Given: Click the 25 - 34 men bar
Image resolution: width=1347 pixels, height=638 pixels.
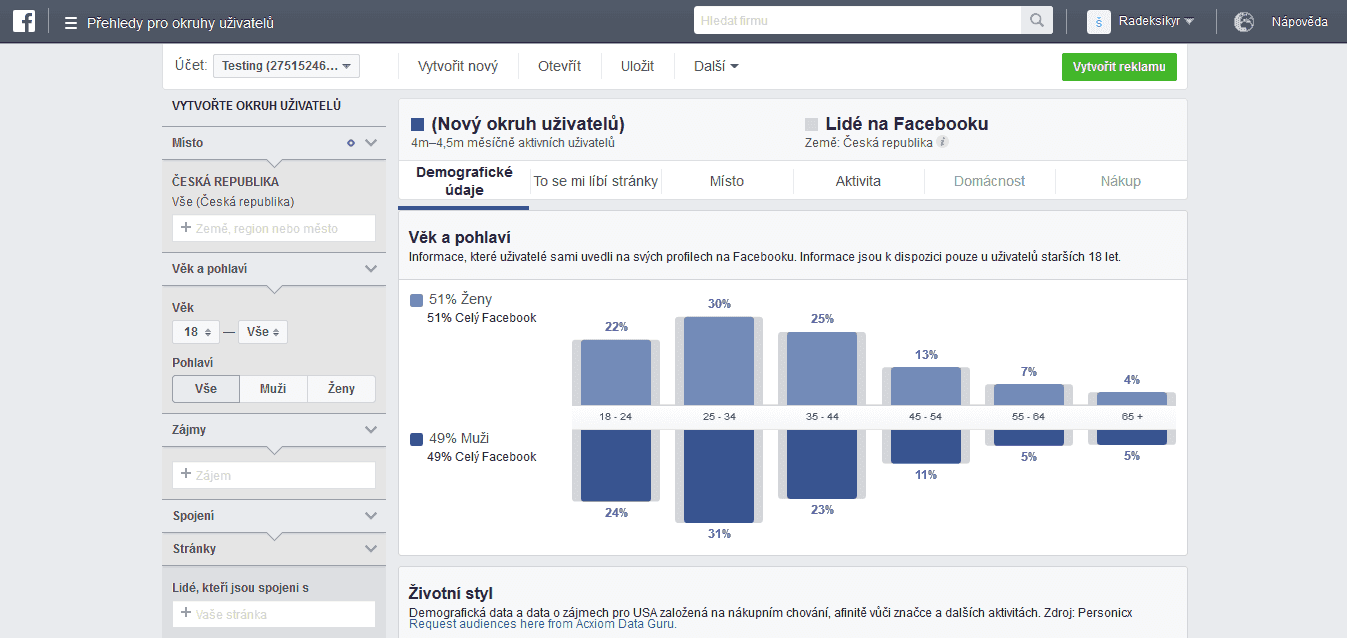Looking at the screenshot, I should (x=719, y=476).
